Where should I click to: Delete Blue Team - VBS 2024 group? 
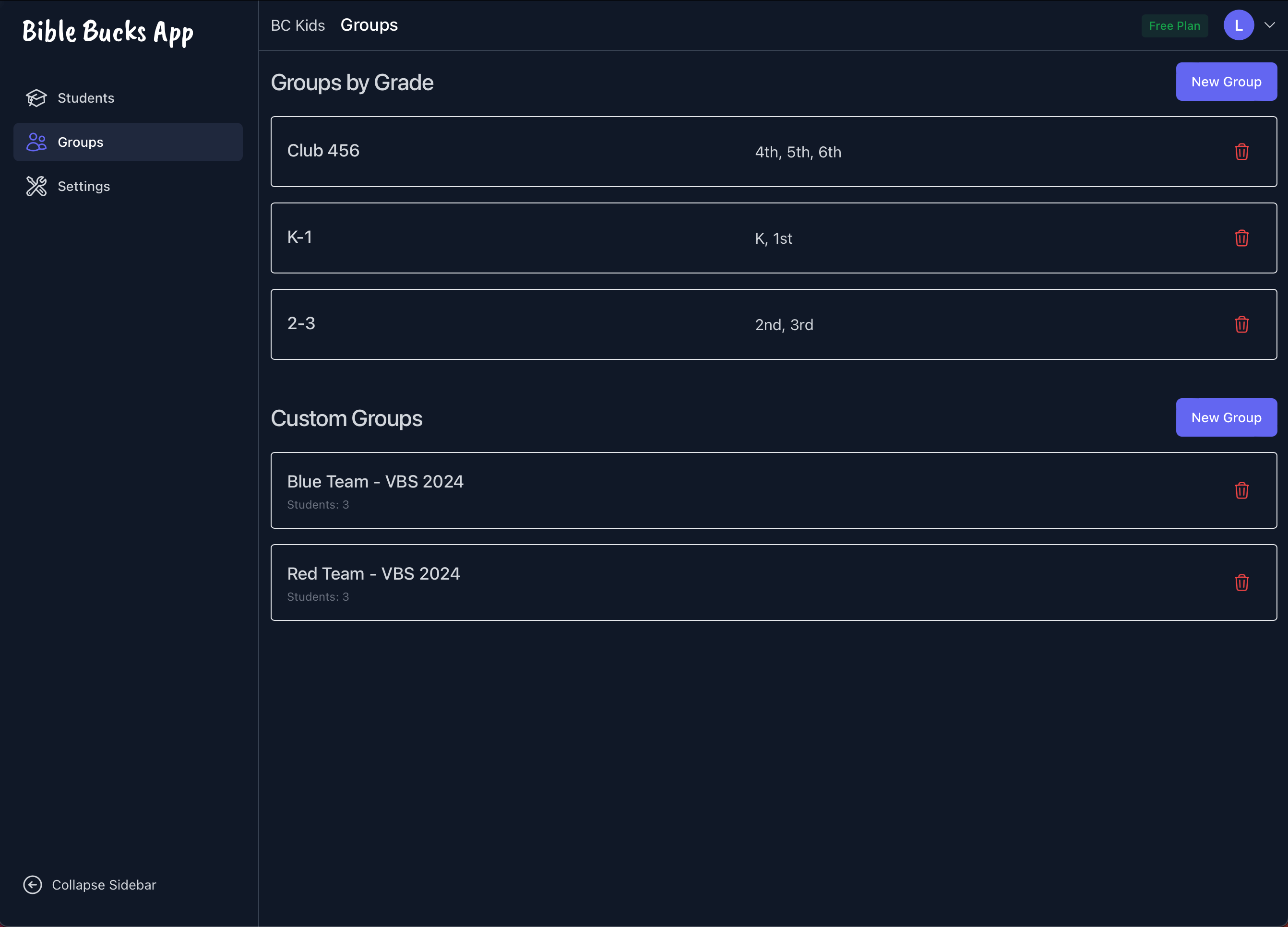tap(1241, 490)
